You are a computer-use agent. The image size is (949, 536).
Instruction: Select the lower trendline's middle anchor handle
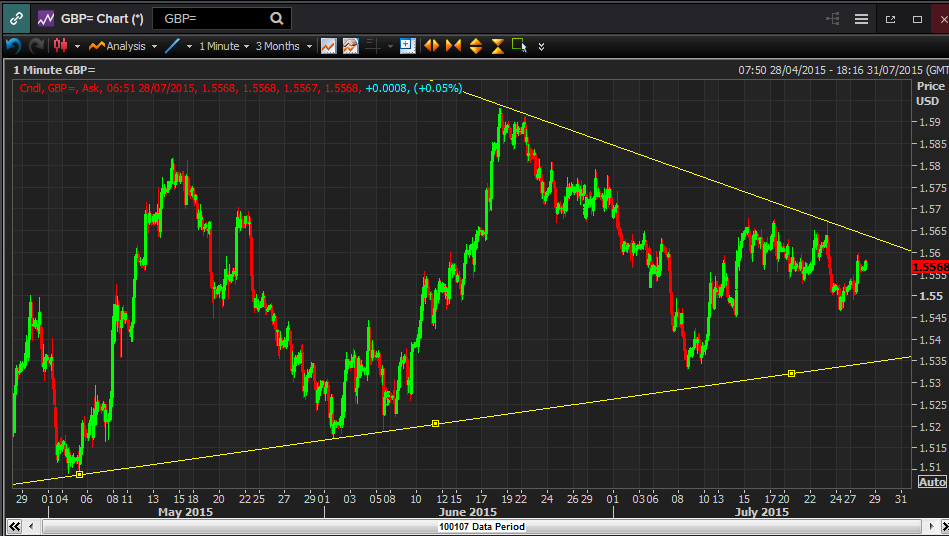[x=435, y=423]
